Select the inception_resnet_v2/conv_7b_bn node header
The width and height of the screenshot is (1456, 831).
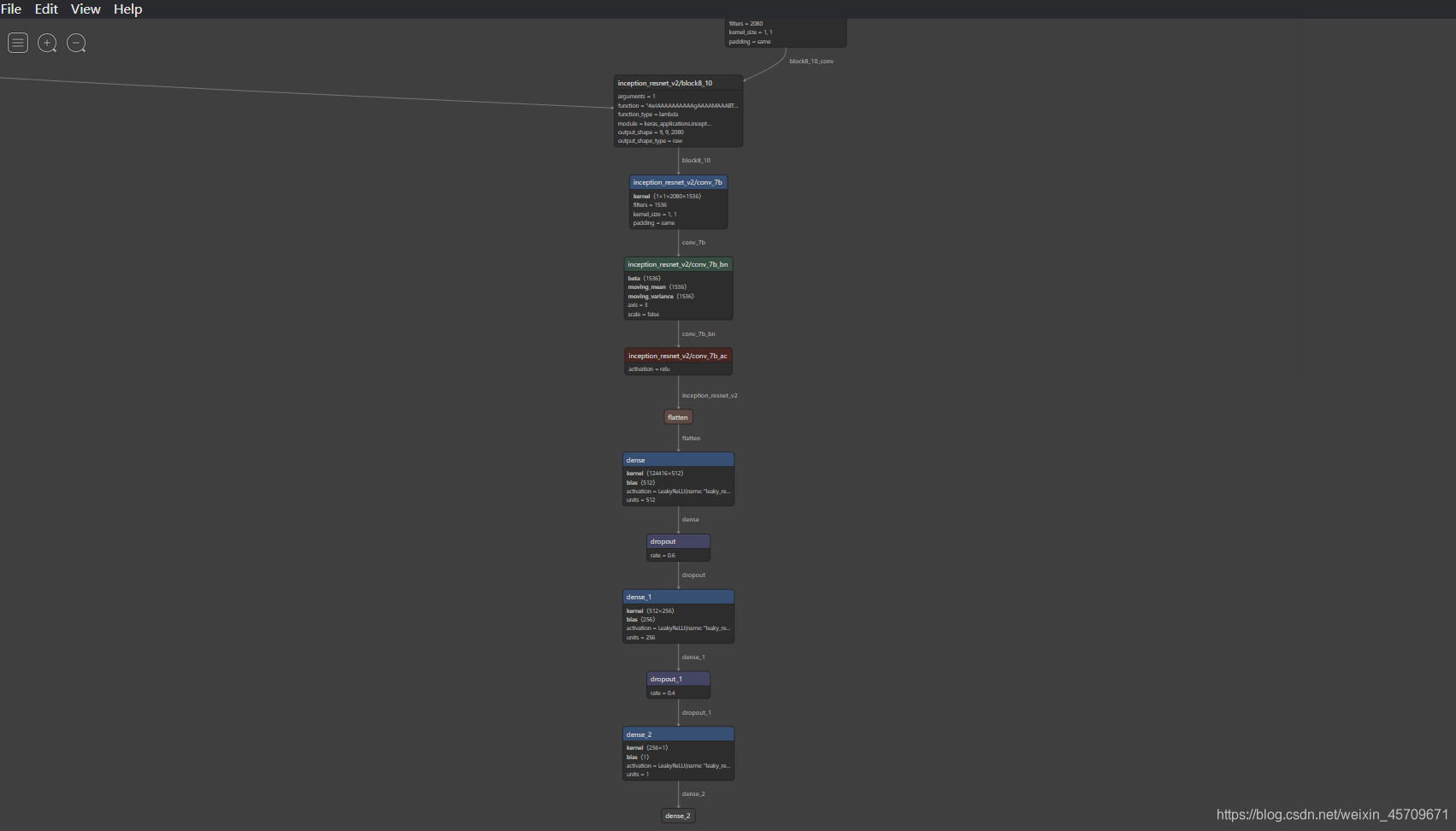click(x=678, y=264)
